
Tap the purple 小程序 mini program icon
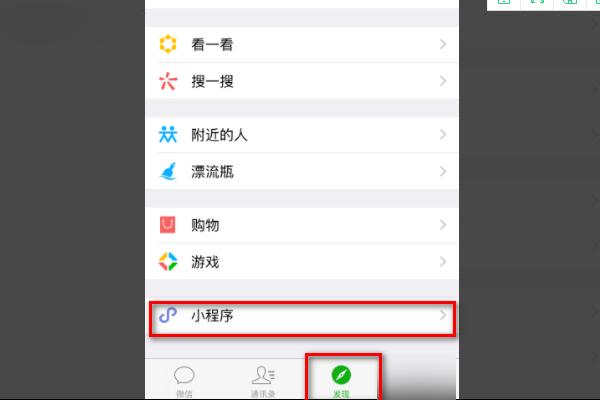(x=168, y=315)
